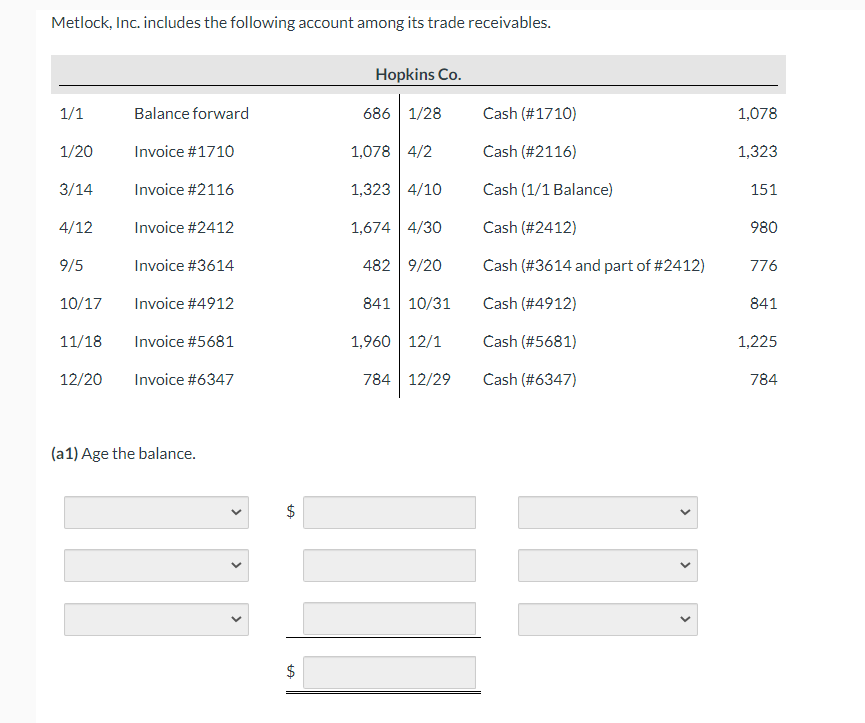Open the second-row left dropdown
865x723 pixels.
156,565
